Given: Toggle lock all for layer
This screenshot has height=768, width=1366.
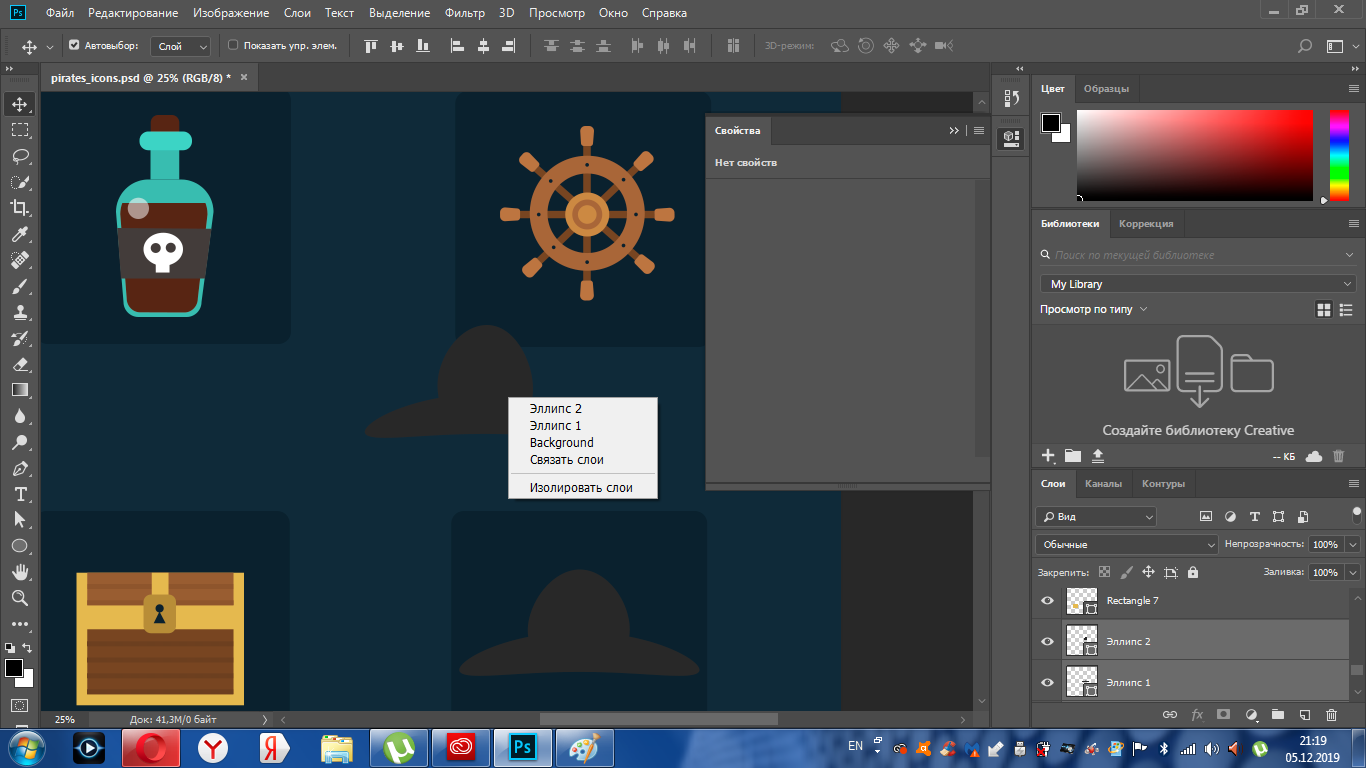Looking at the screenshot, I should (x=1192, y=572).
